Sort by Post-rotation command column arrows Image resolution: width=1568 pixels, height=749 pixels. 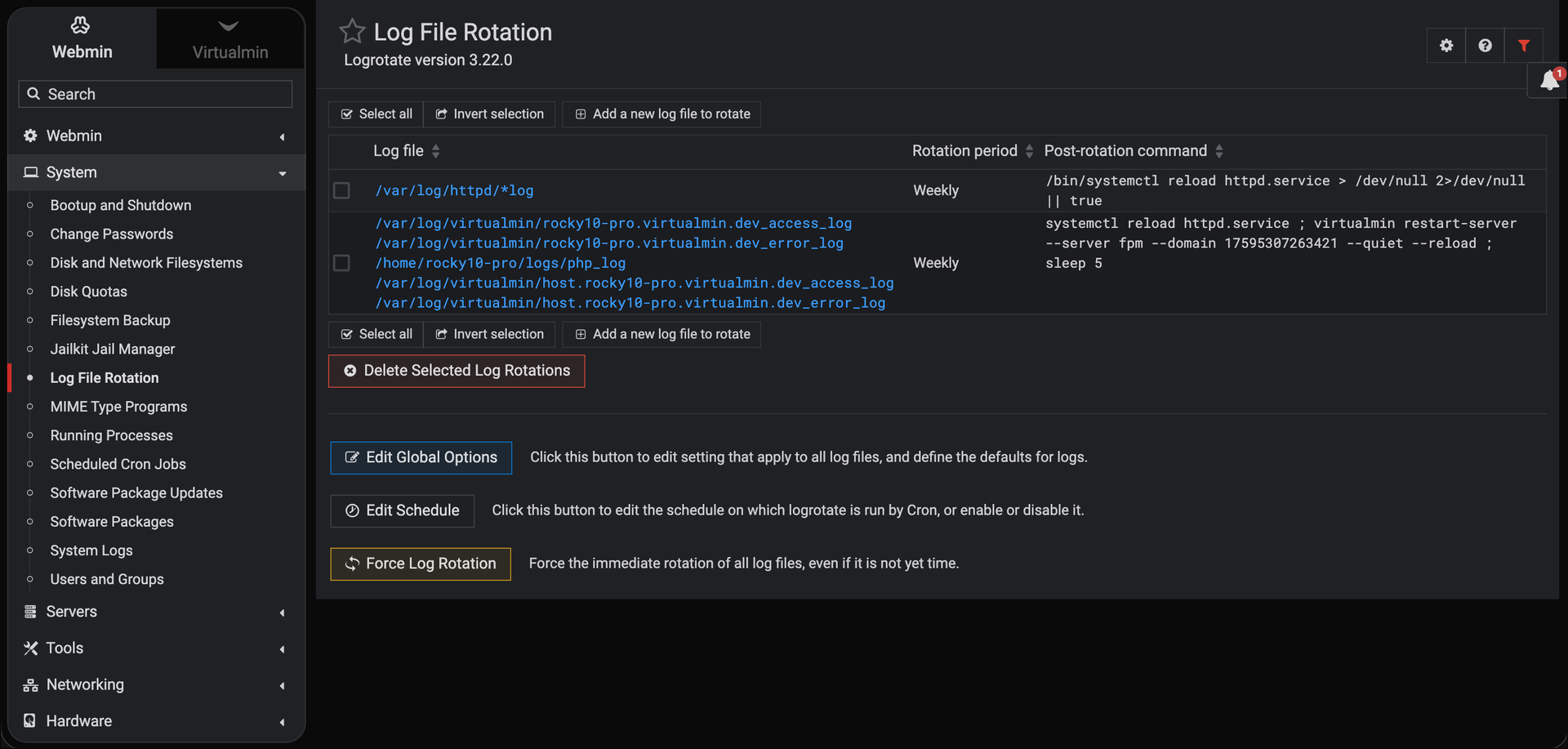1219,151
